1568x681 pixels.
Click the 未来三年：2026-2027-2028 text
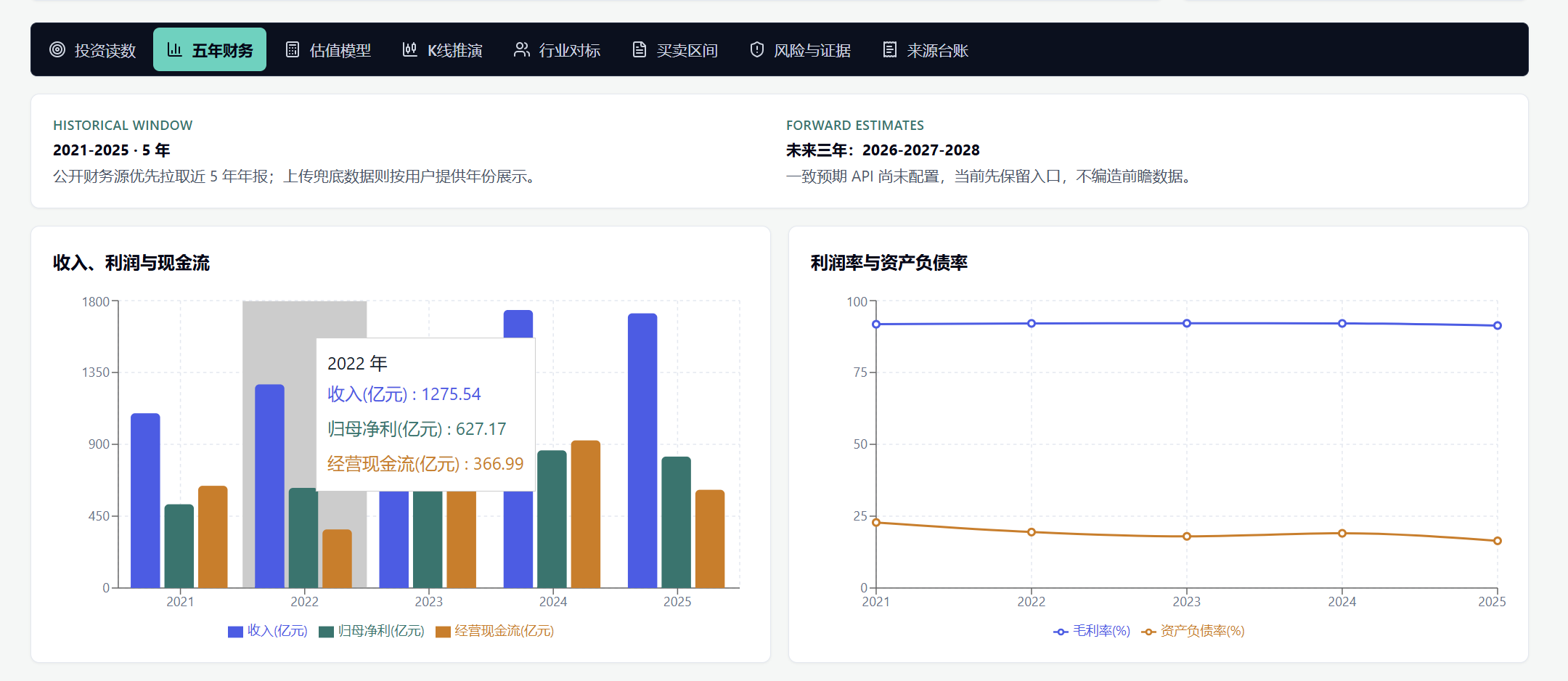click(x=883, y=150)
